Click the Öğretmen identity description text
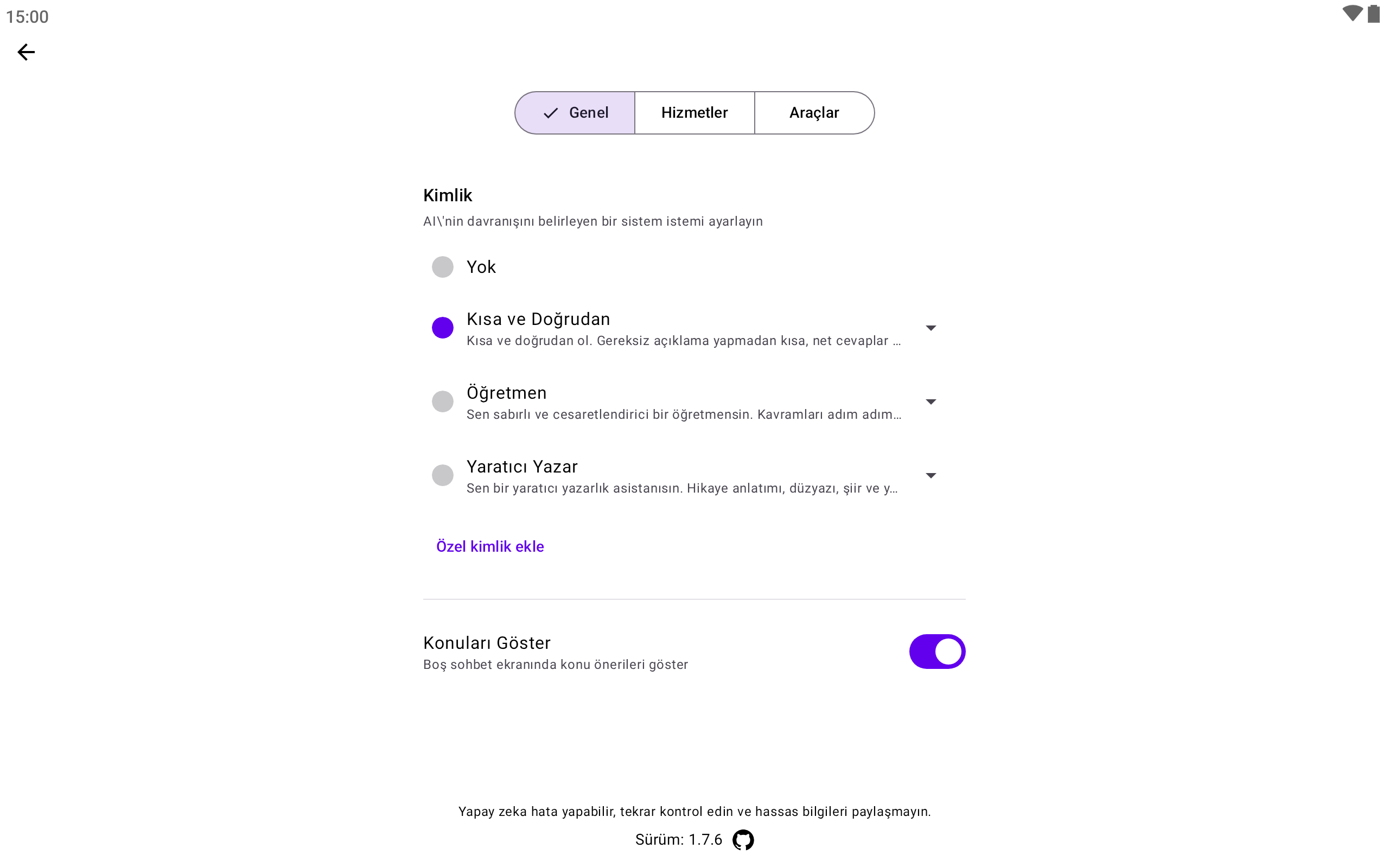This screenshot has width=1389, height=868. [x=683, y=414]
